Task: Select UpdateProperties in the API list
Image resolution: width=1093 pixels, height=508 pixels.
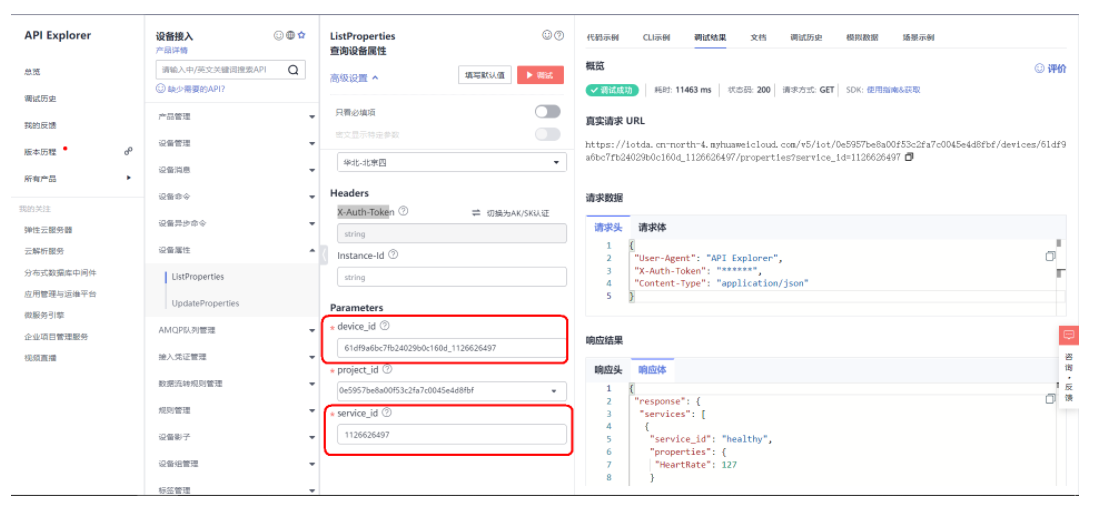Action: (x=205, y=303)
